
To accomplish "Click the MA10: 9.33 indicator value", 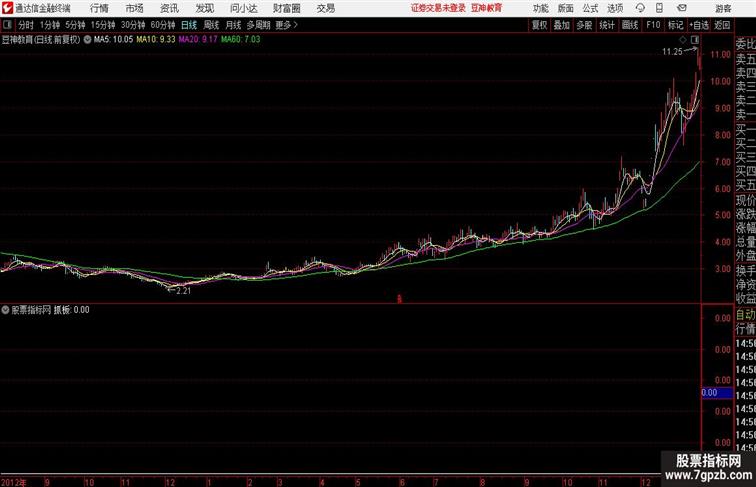I will point(156,40).
